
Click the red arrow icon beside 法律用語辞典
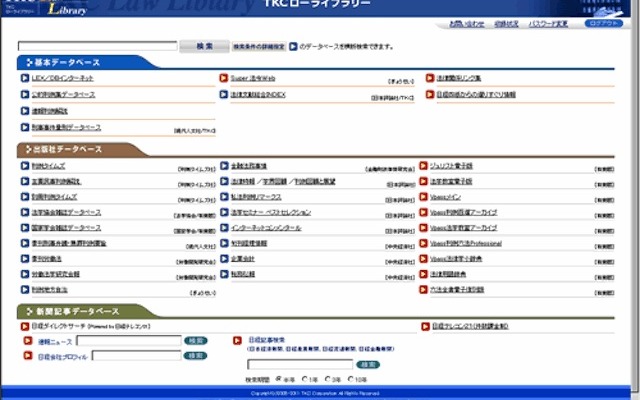tap(423, 274)
